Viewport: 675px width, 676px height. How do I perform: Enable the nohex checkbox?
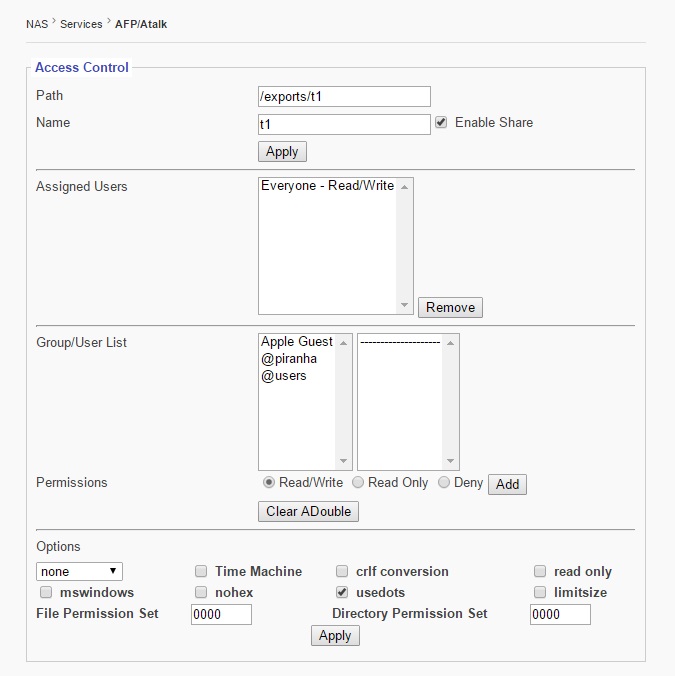pyautogui.click(x=201, y=593)
